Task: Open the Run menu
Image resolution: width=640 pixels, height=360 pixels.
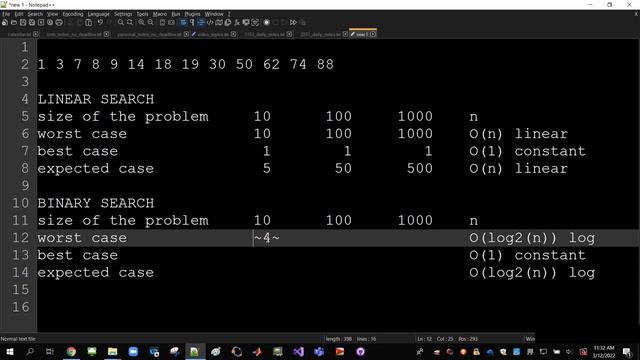Action: tap(176, 14)
